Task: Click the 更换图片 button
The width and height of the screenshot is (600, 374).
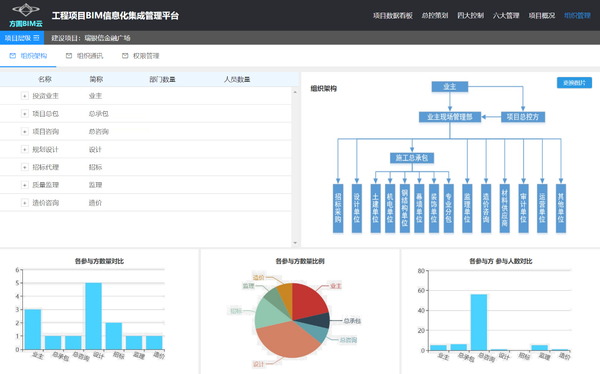Action: (574, 83)
